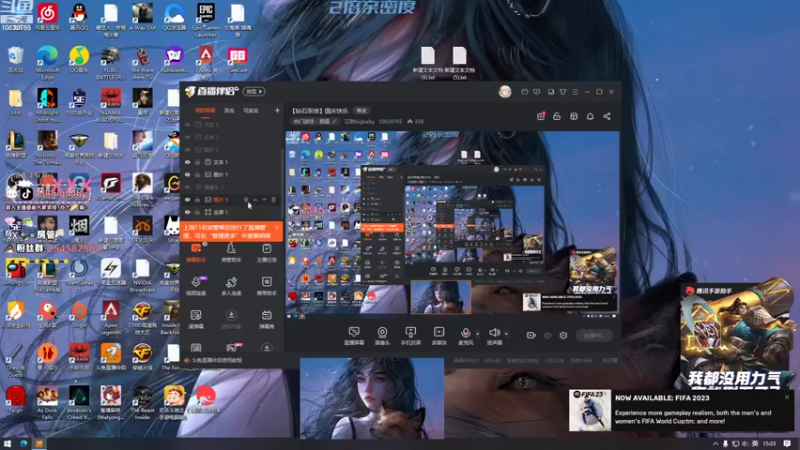The width and height of the screenshot is (800, 450).
Task: Toggle lock on the 文本 1 source
Action: pos(197,162)
